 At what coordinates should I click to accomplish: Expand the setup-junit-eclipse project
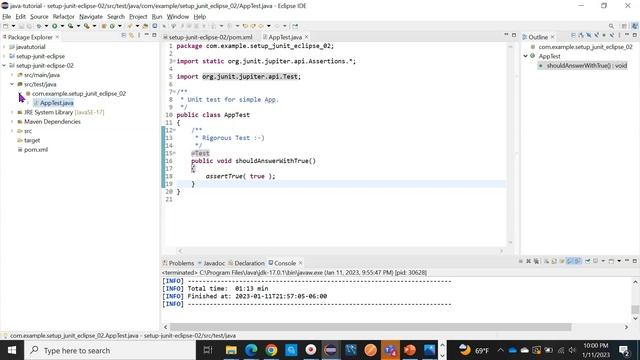click(4, 56)
